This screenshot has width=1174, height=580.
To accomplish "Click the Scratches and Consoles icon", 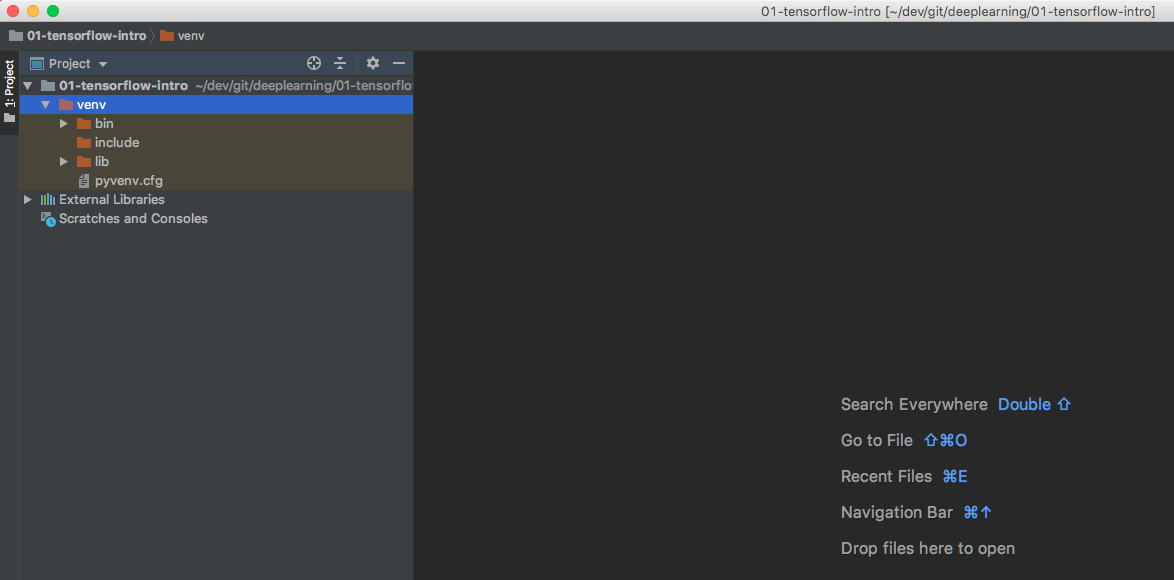I will click(47, 219).
